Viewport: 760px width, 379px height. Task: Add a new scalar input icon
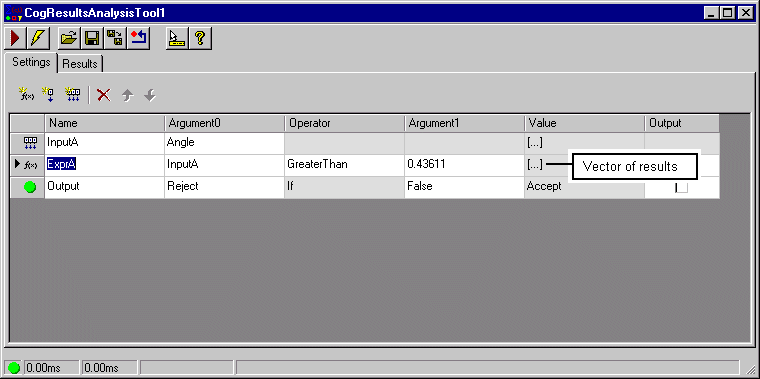(x=48, y=94)
